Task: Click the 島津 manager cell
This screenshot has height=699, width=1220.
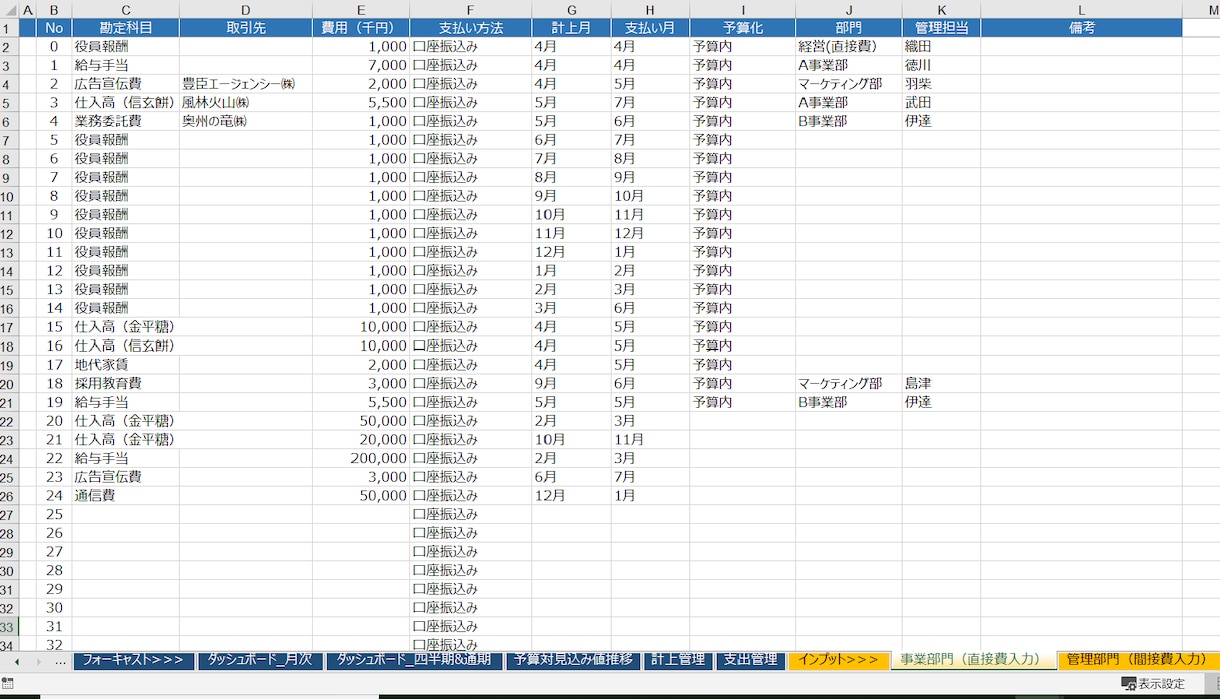Action: tap(941, 383)
